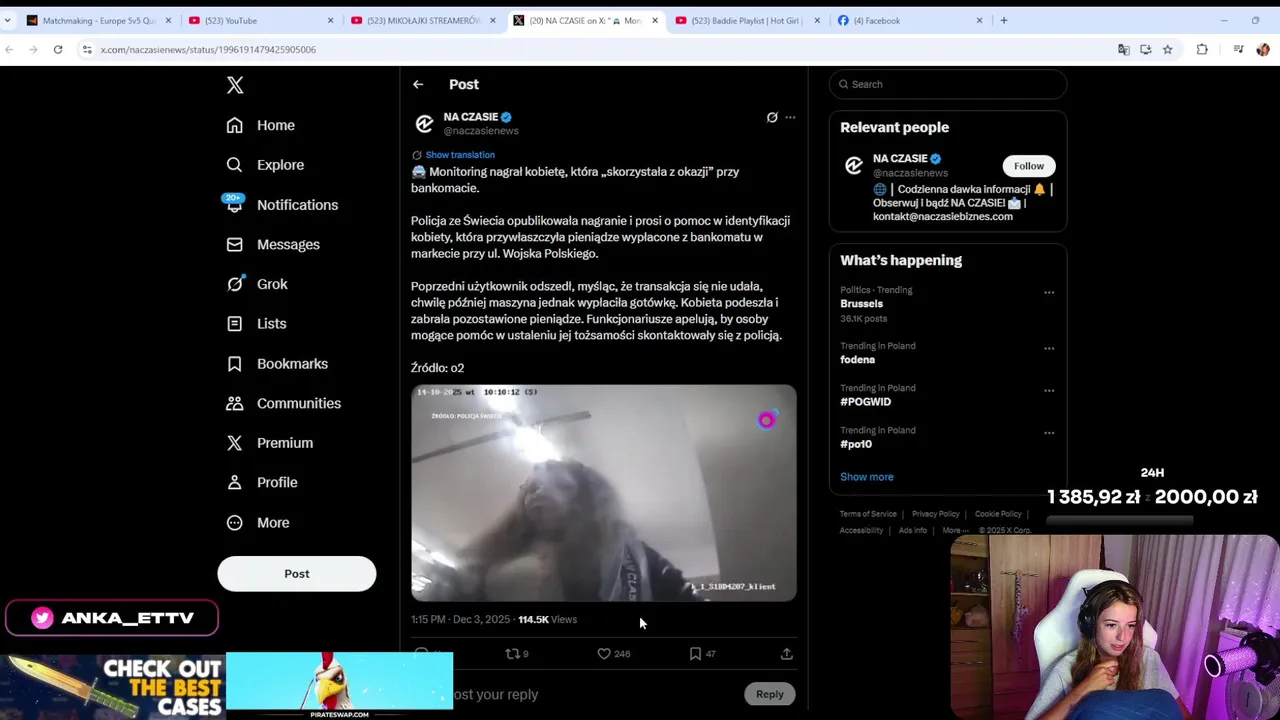This screenshot has width=1280, height=720.
Task: Open Explore in the sidebar
Action: [x=265, y=165]
